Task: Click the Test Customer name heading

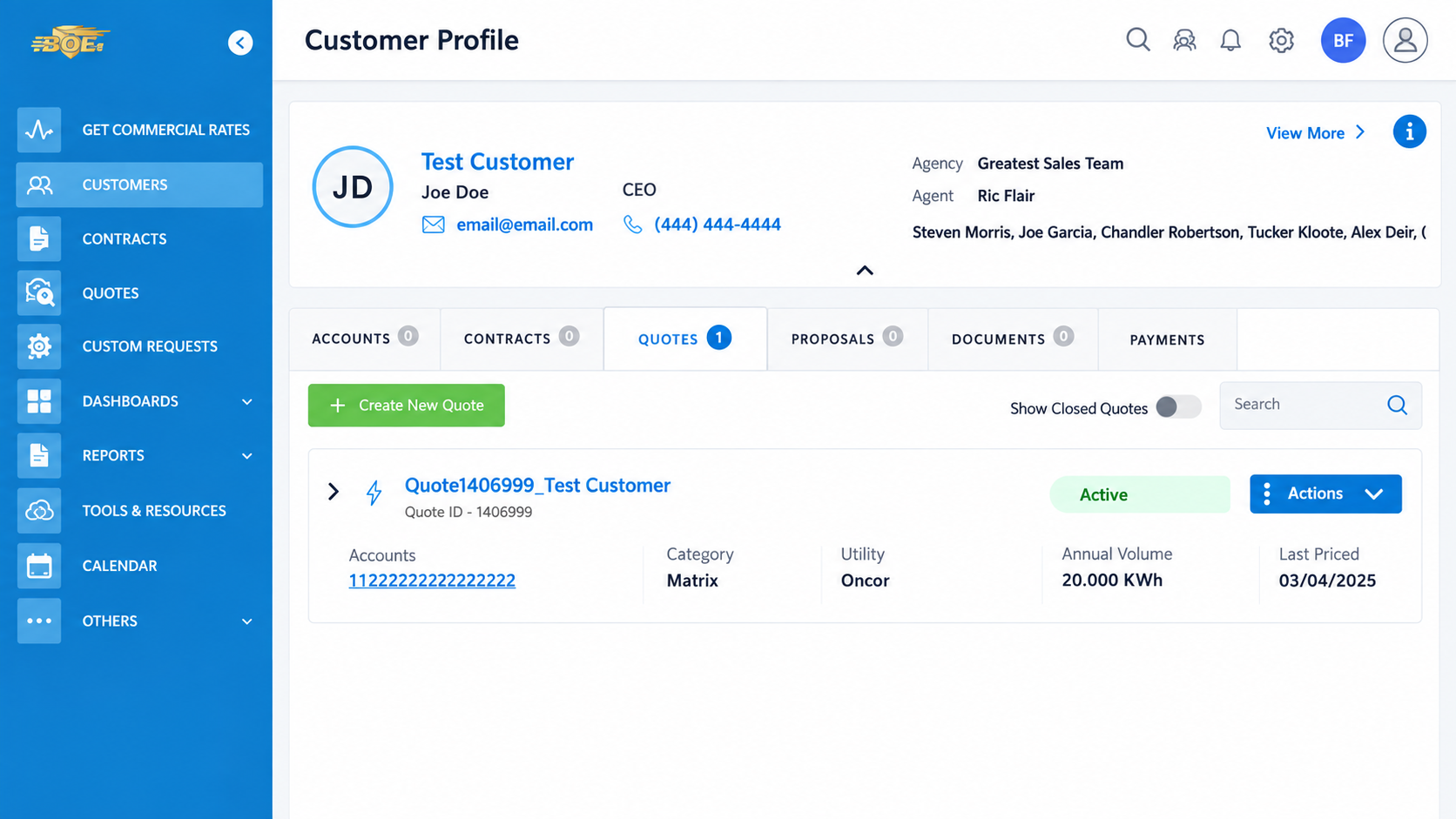Action: pyautogui.click(x=497, y=162)
